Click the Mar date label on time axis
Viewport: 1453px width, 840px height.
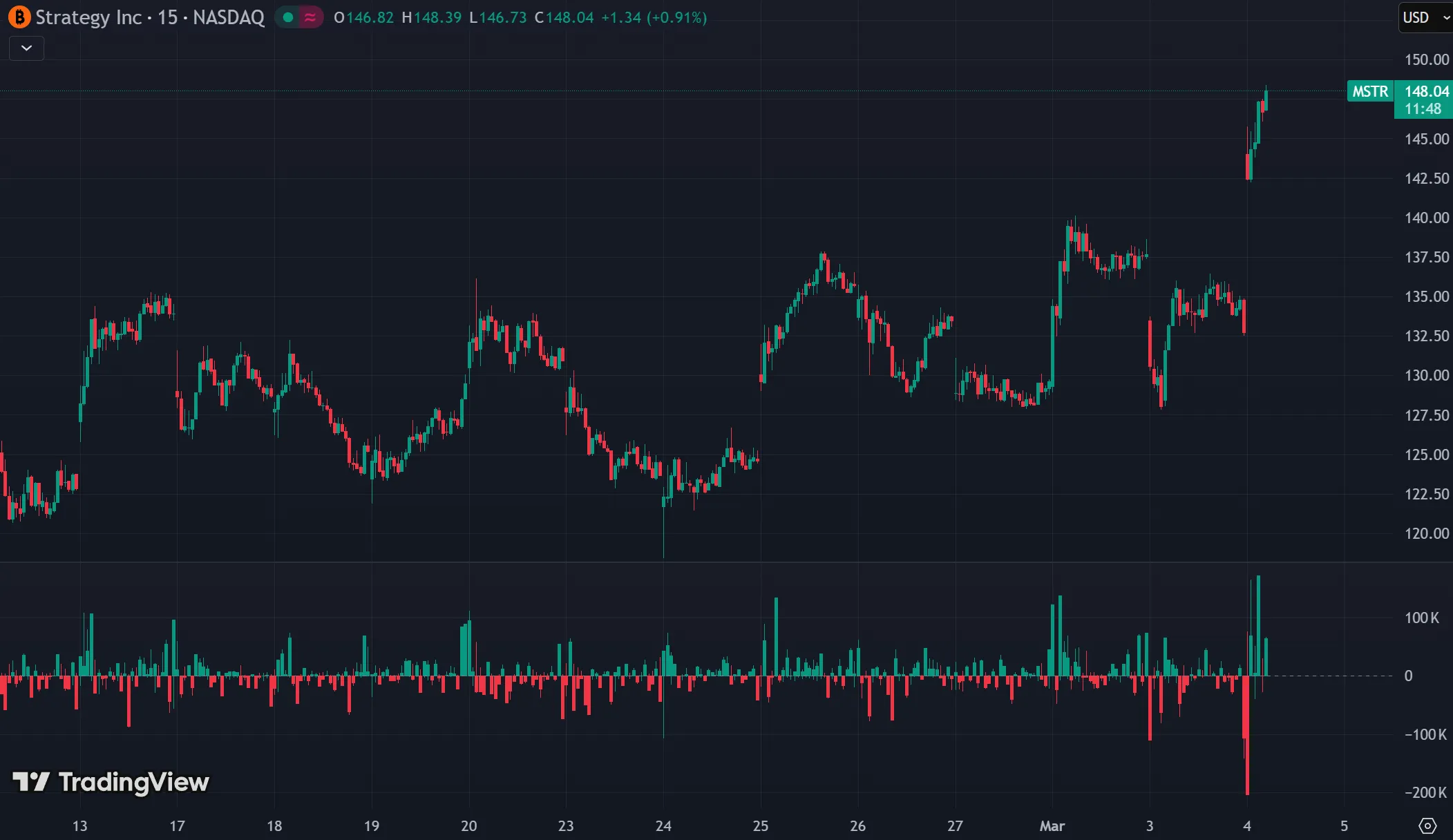(1052, 825)
